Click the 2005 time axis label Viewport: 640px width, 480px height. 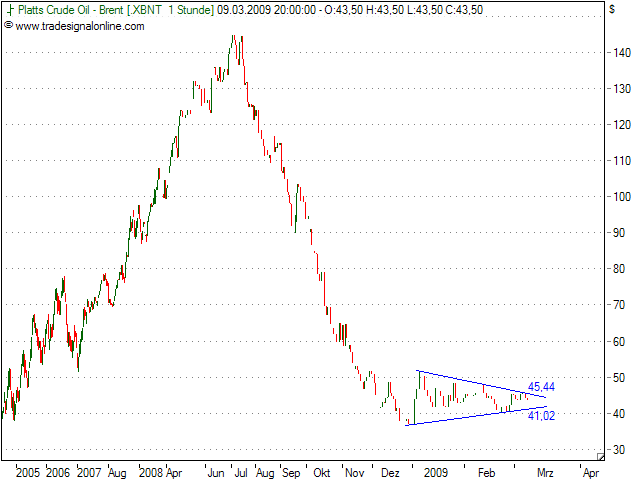[x=28, y=473]
